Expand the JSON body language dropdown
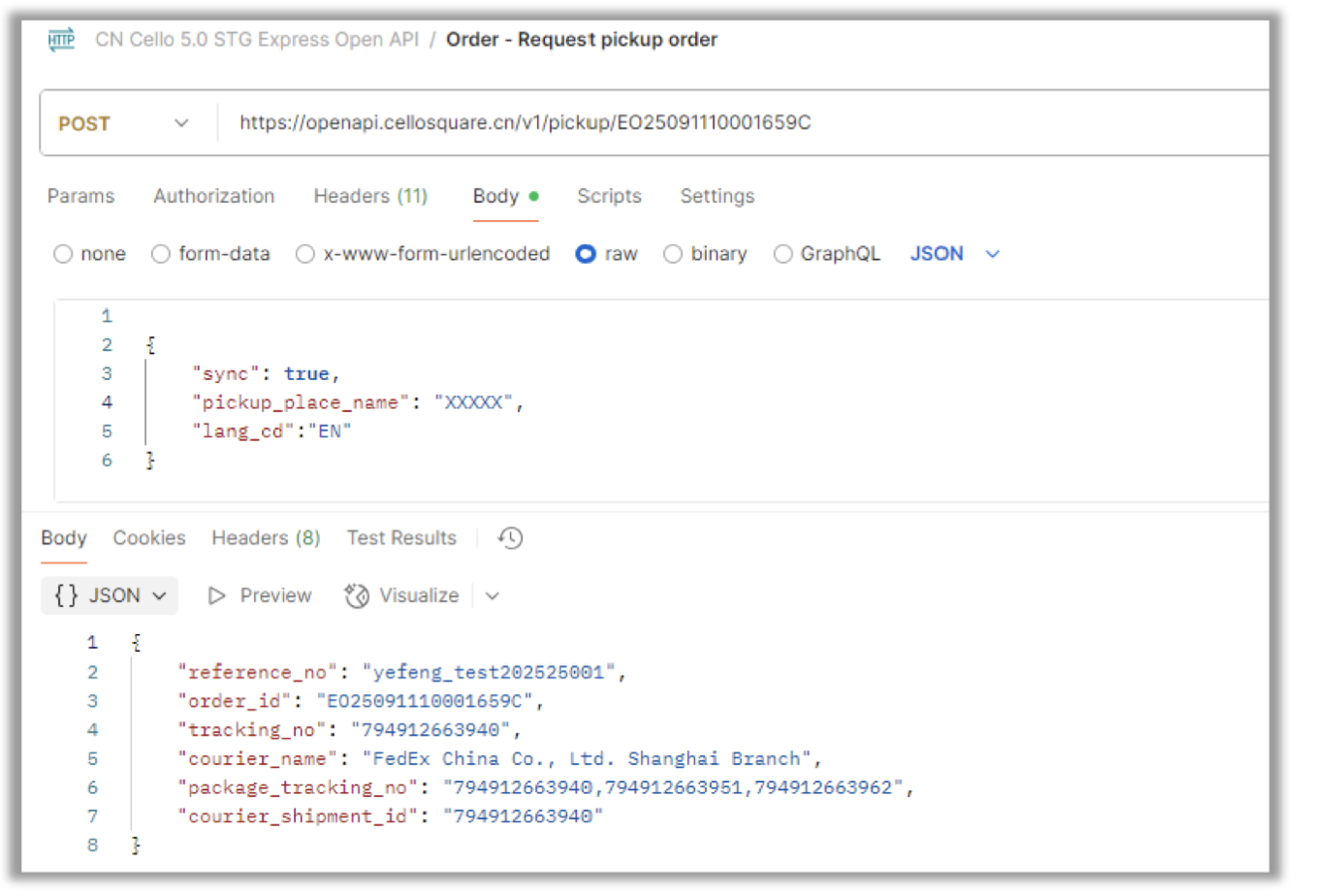The image size is (1340, 896). point(992,254)
